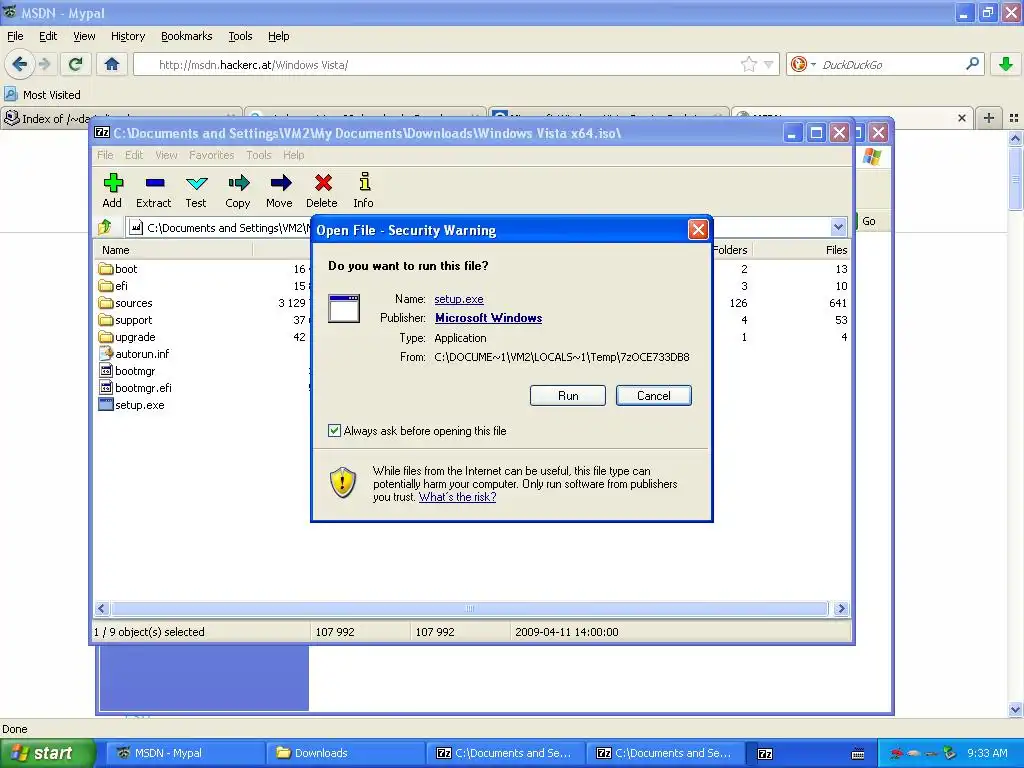Image resolution: width=1024 pixels, height=768 pixels.
Task: Click the up-folder arrow icon in 7-Zip
Action: pos(105,227)
